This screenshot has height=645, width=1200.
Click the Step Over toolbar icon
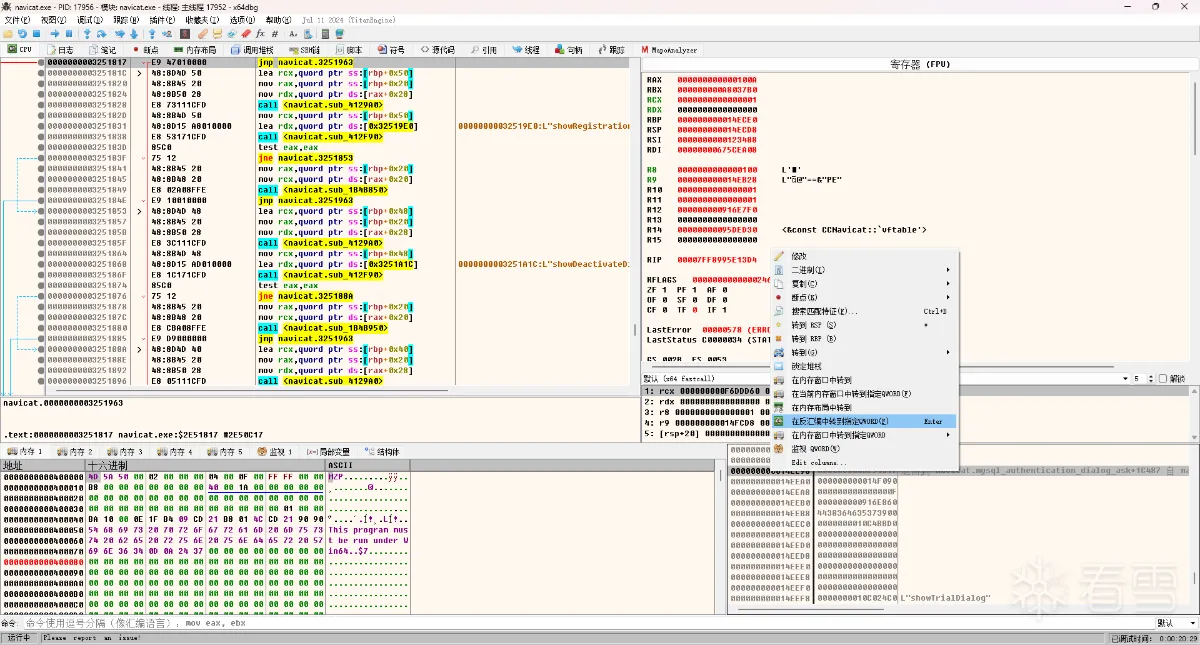coord(101,33)
